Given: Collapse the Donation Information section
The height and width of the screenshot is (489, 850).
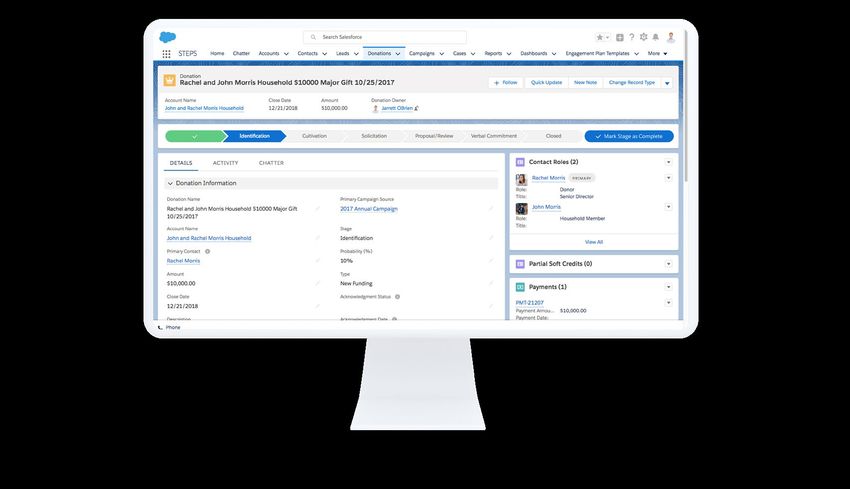Looking at the screenshot, I should click(x=170, y=184).
